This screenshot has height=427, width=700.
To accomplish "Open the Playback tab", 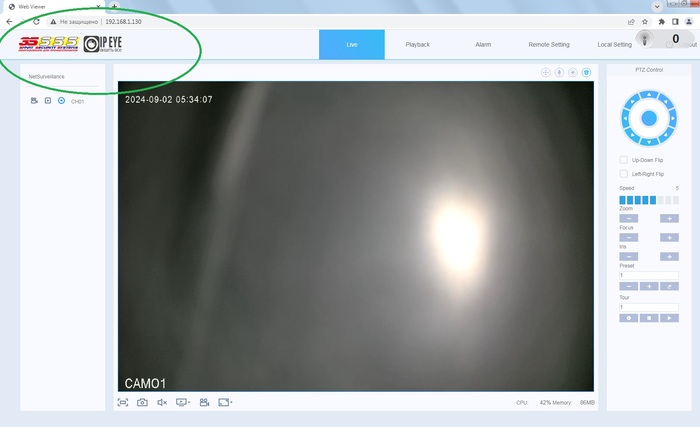I will 417,45.
